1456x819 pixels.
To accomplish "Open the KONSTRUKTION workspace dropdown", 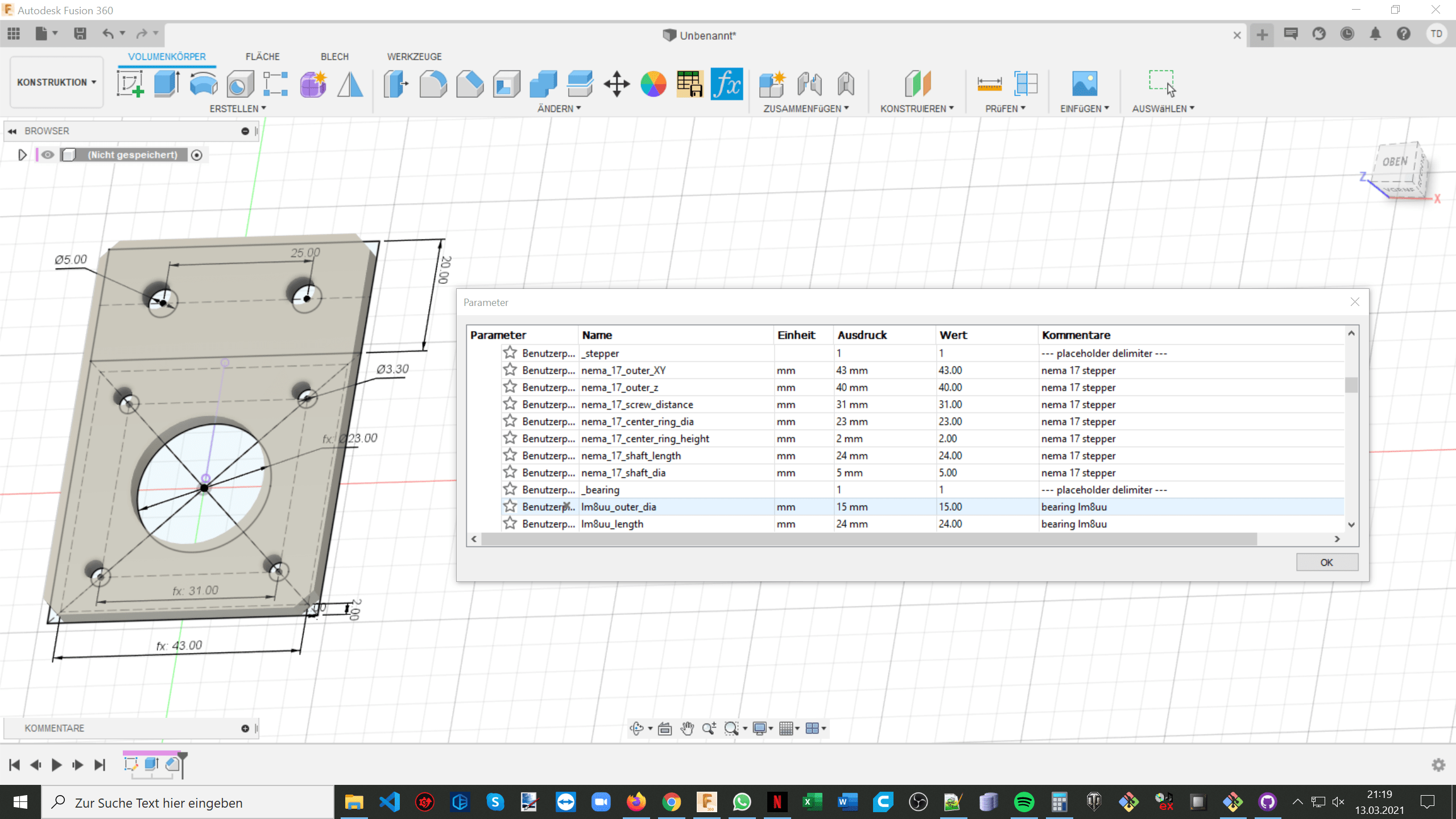I will (56, 82).
